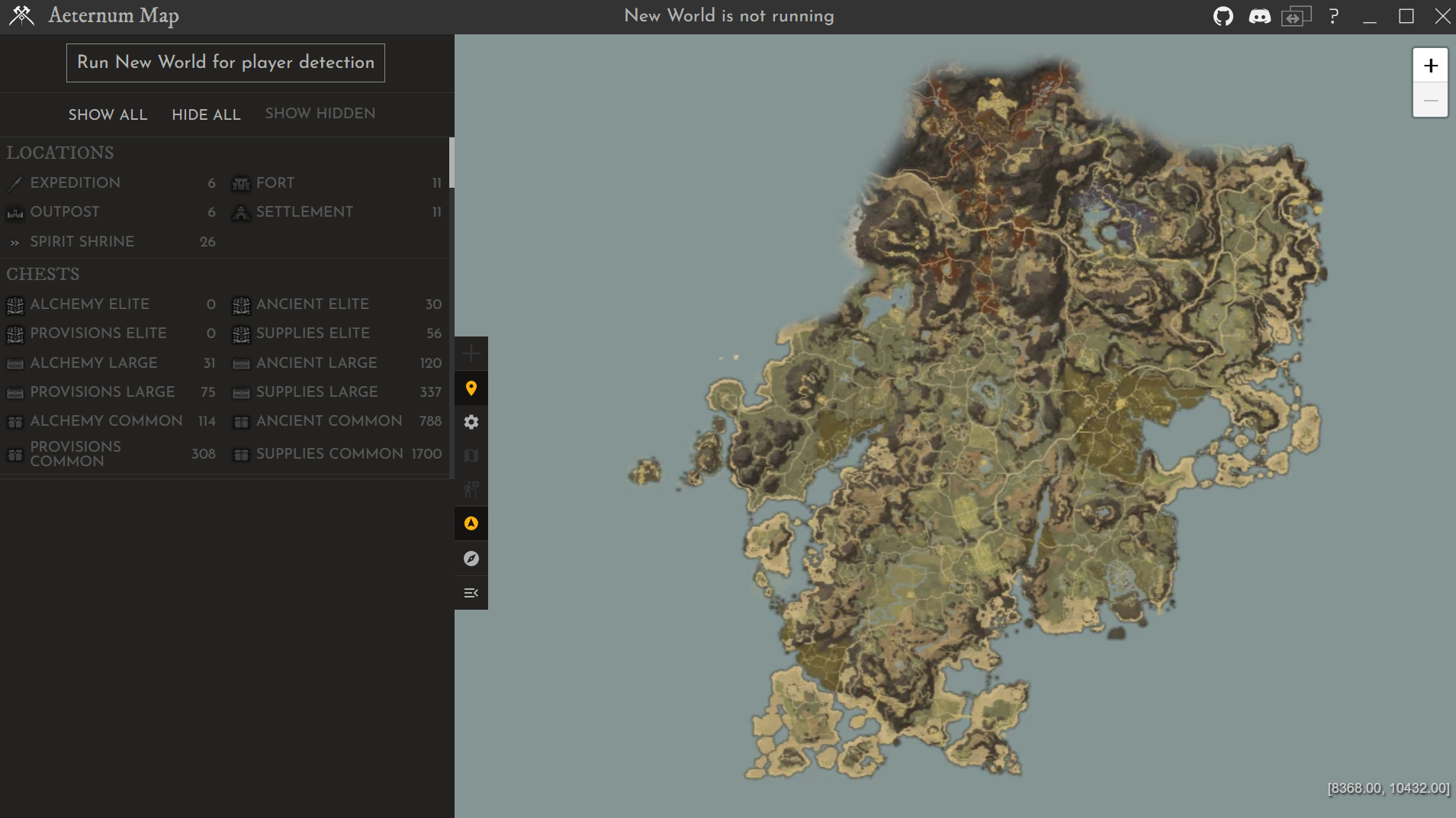Toggle FORT markers visibility
The width and height of the screenshot is (1456, 818).
275,183
